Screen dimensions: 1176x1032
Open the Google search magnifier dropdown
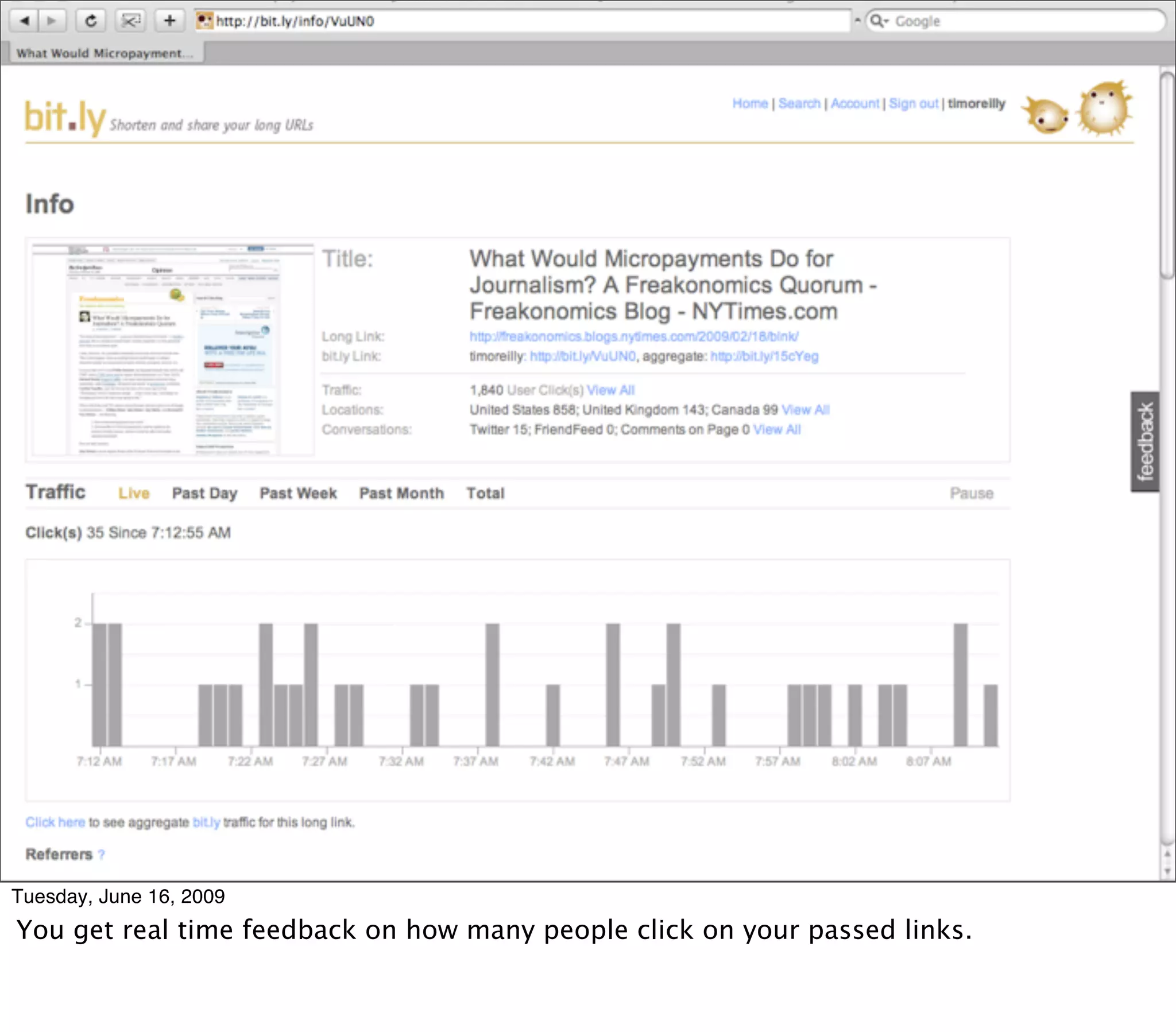click(879, 21)
